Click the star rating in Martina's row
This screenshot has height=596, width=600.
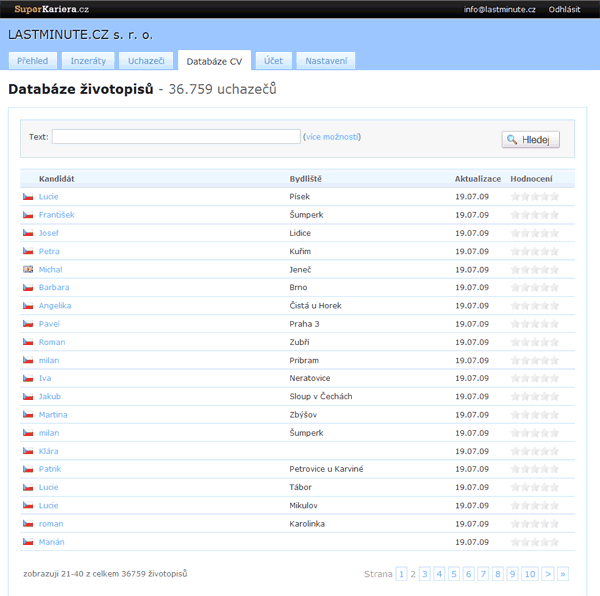535,415
